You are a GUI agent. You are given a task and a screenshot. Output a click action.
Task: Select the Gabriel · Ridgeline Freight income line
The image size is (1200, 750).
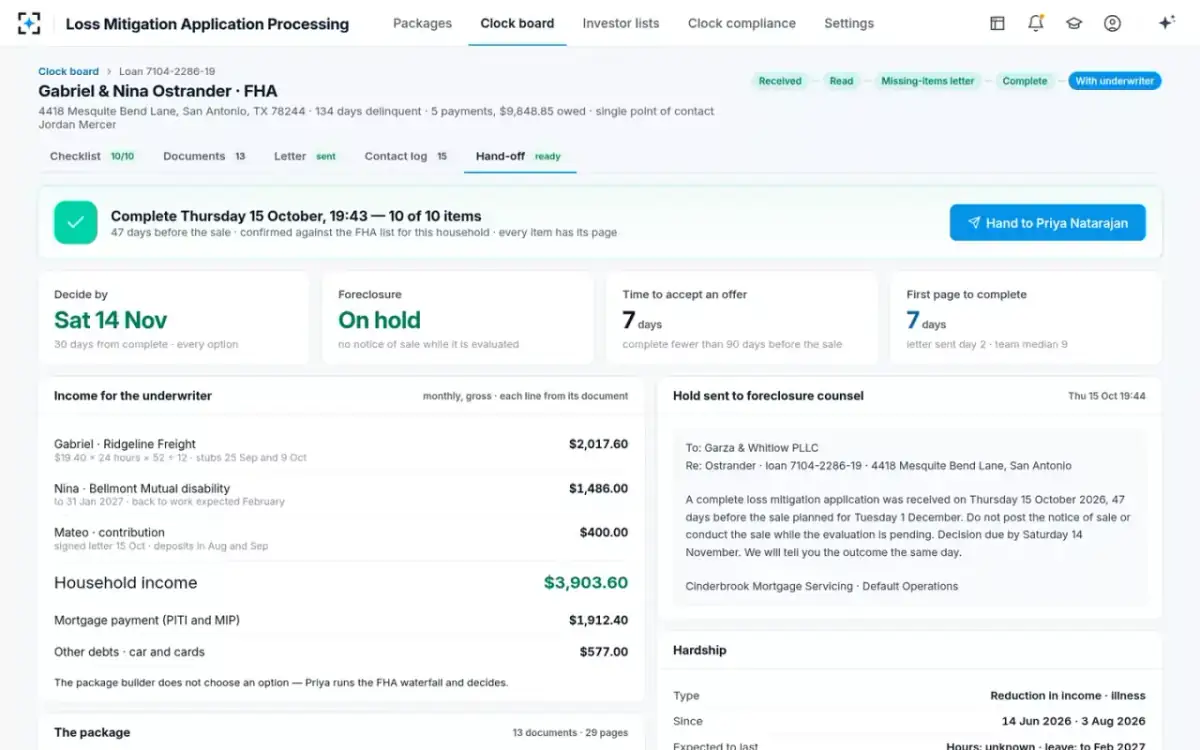(341, 450)
